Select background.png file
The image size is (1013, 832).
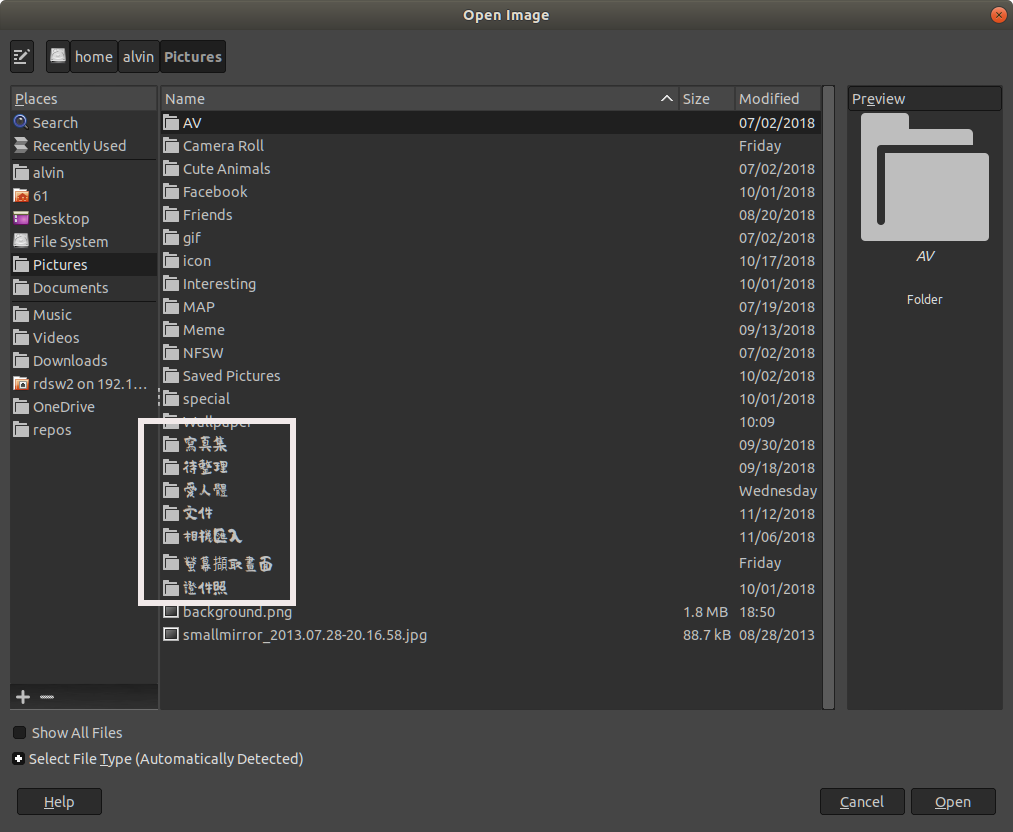click(237, 612)
